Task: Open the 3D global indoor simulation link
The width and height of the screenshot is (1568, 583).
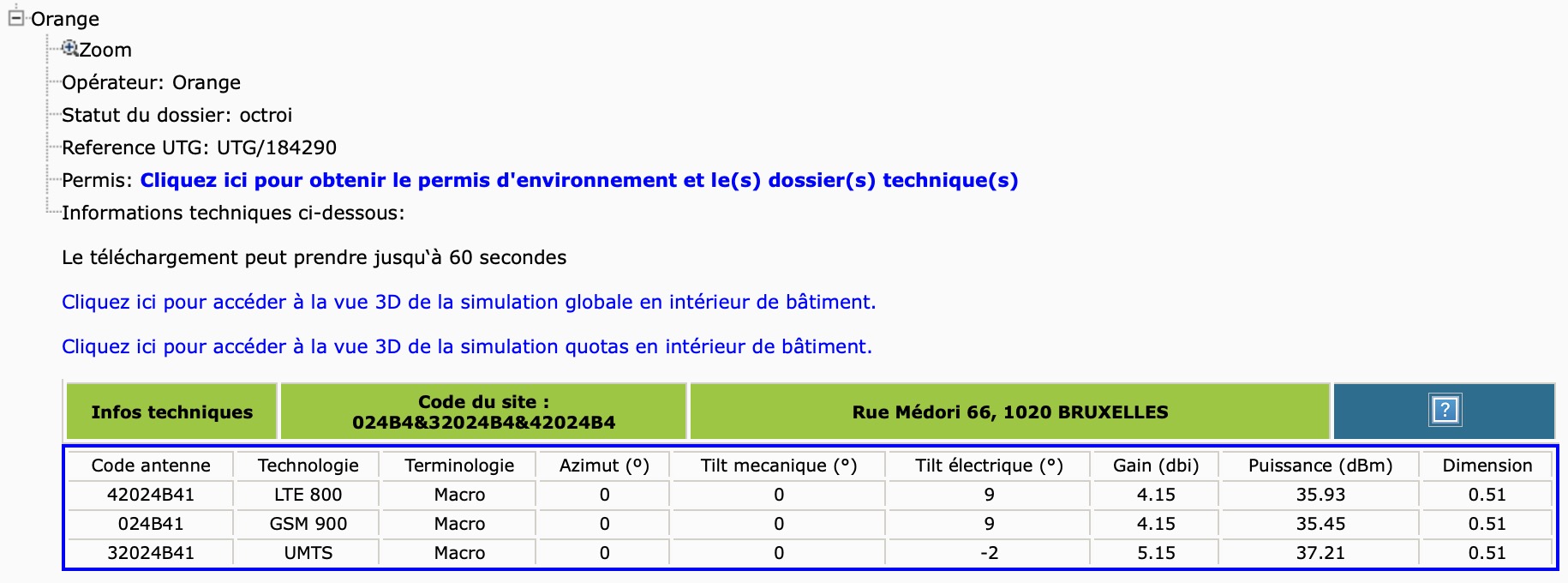Action: click(469, 302)
